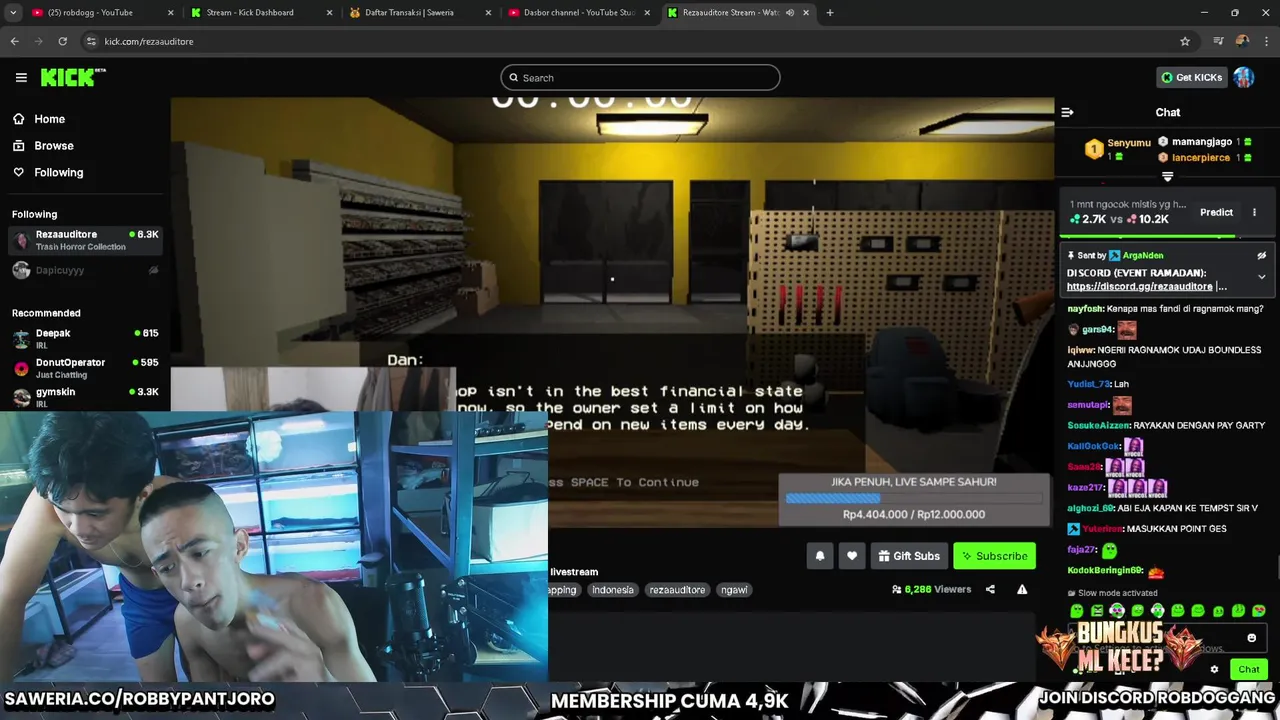The height and width of the screenshot is (720, 1280).
Task: Open Browse in the sidebar
Action: [54, 146]
